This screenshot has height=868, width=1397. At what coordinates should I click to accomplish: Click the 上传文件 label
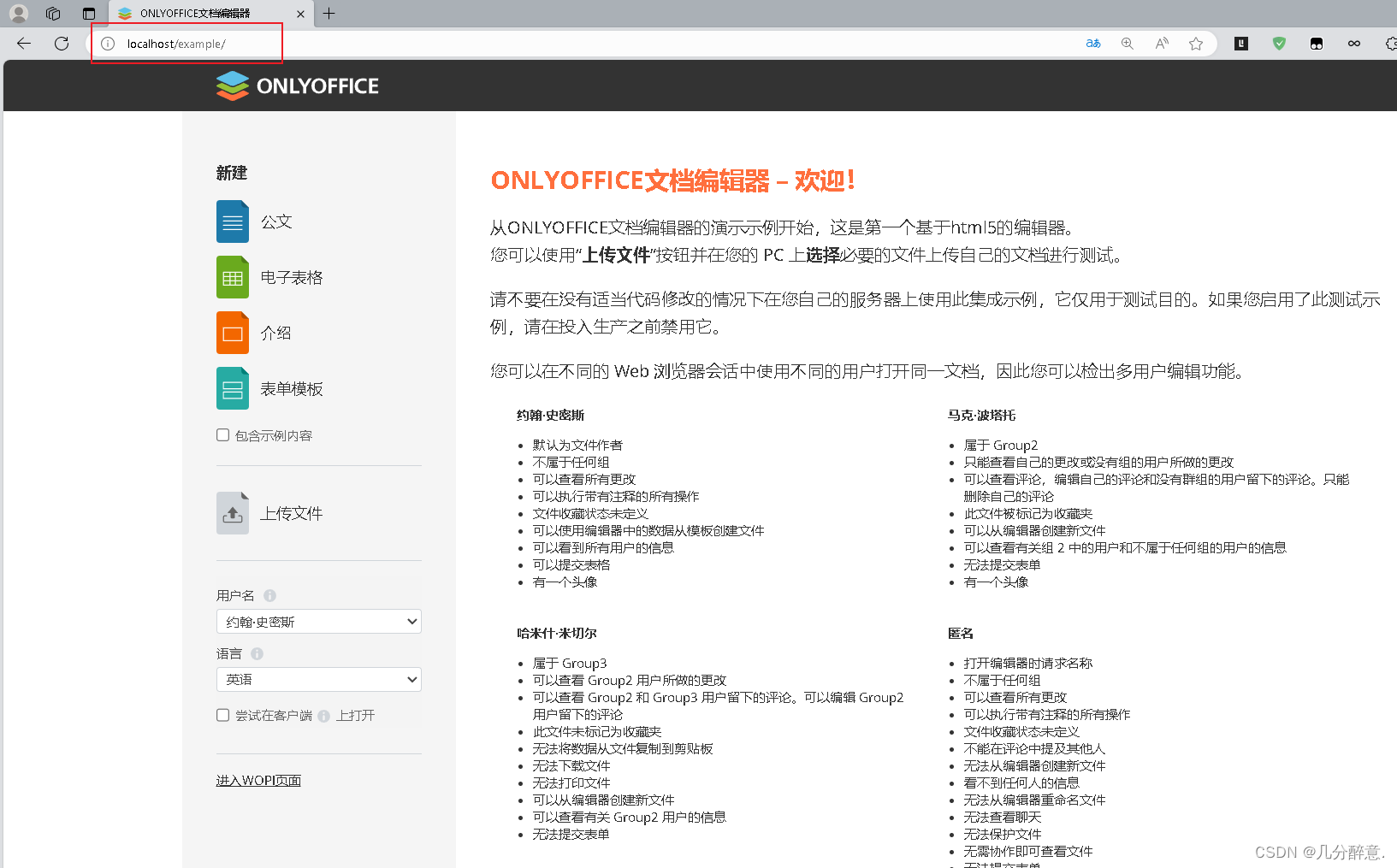coord(292,513)
